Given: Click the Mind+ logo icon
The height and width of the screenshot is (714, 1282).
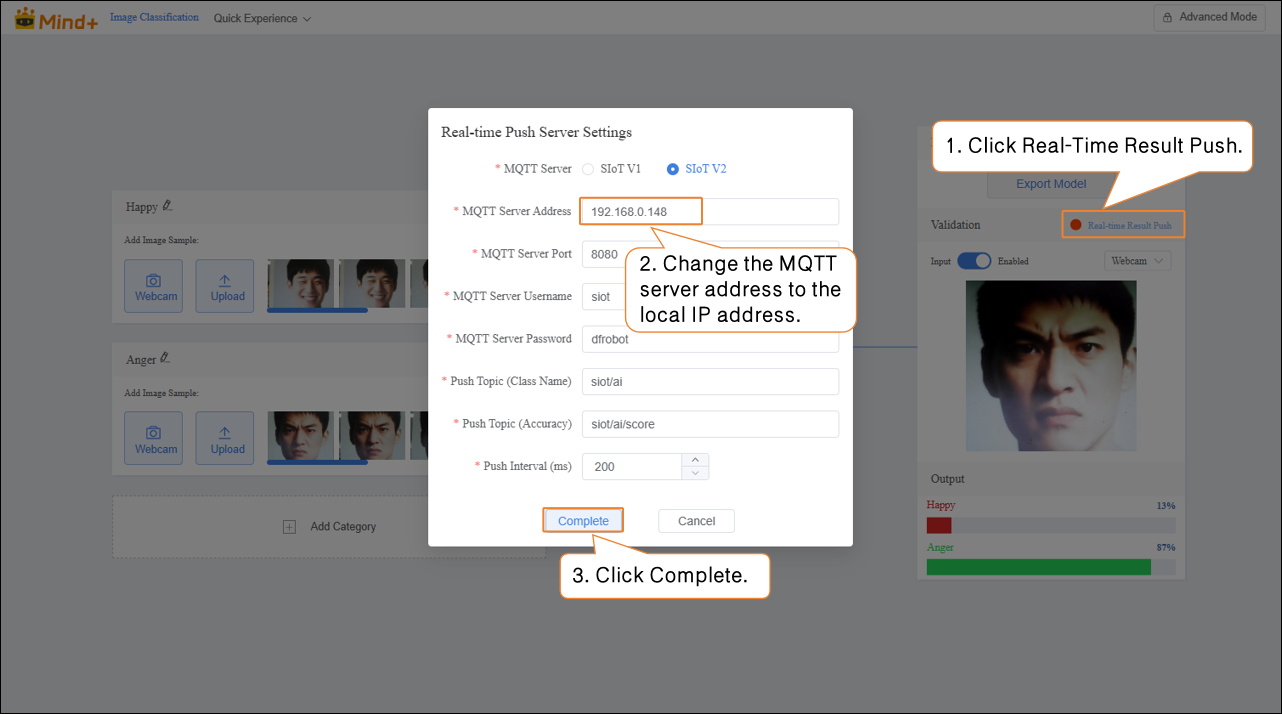Looking at the screenshot, I should point(25,18).
